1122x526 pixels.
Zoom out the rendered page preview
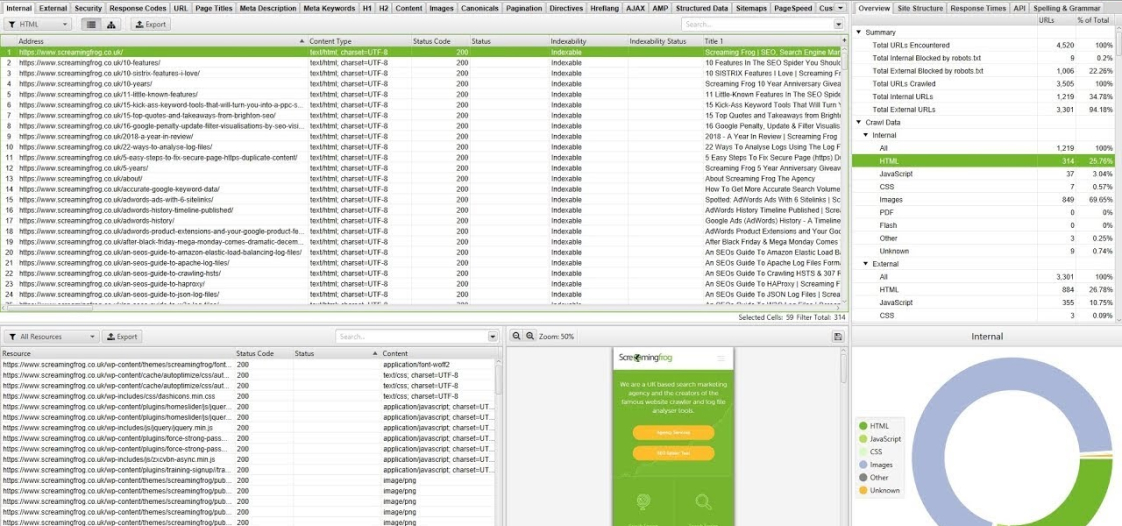pos(517,336)
